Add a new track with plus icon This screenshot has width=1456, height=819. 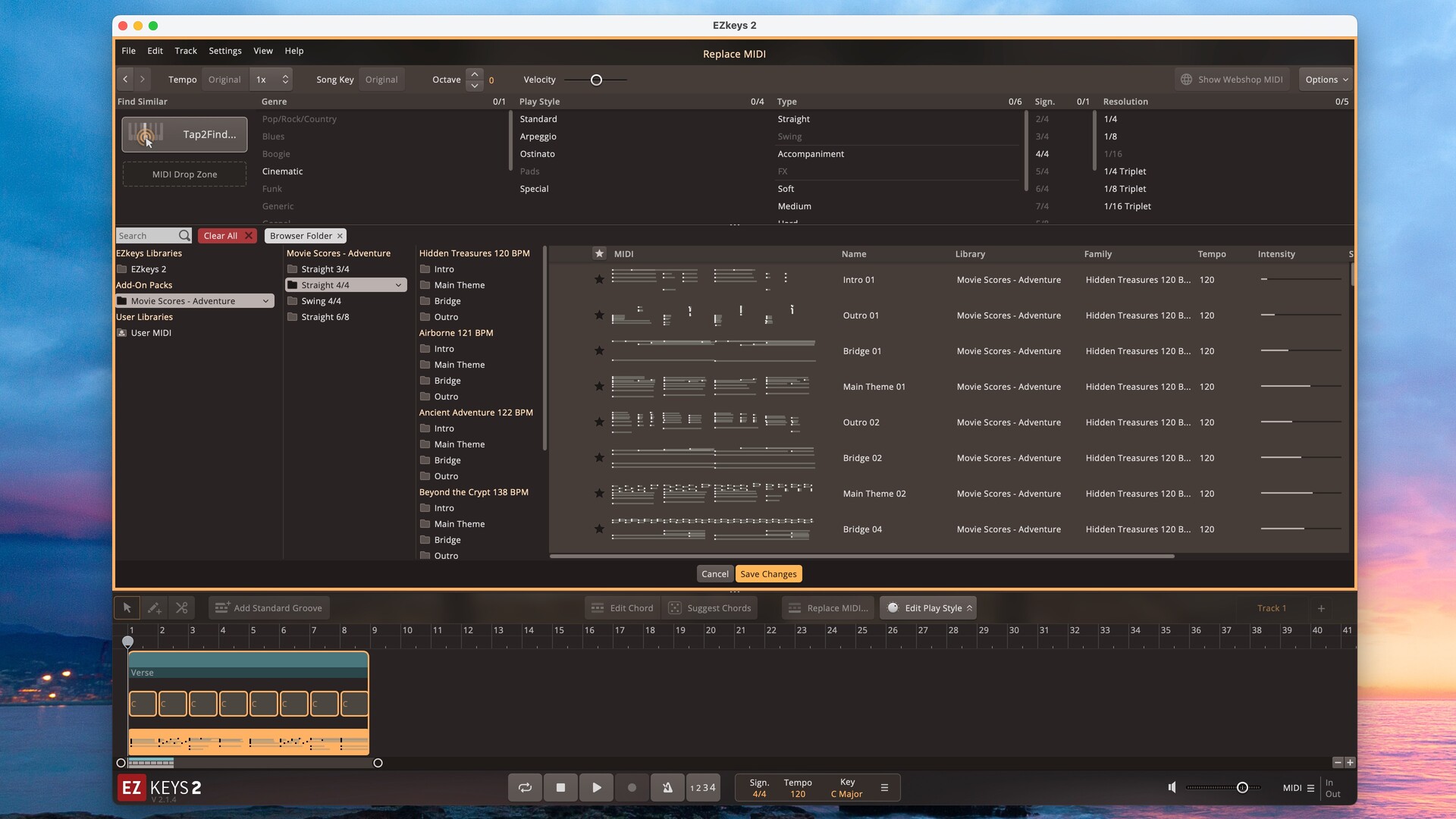pyautogui.click(x=1321, y=608)
